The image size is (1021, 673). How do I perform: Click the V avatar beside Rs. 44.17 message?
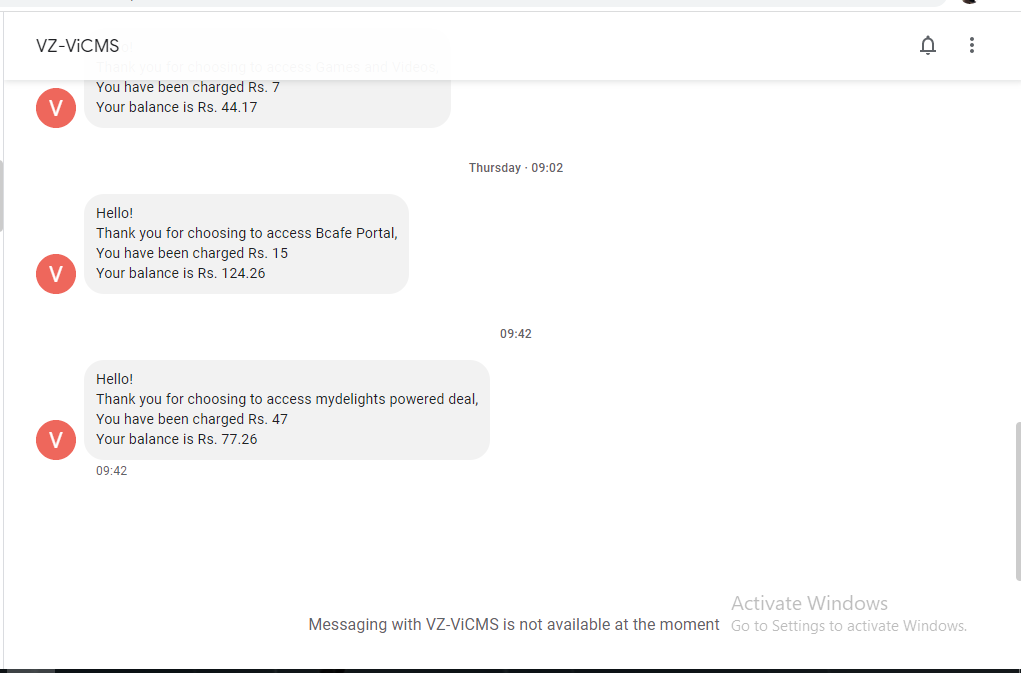pos(56,108)
